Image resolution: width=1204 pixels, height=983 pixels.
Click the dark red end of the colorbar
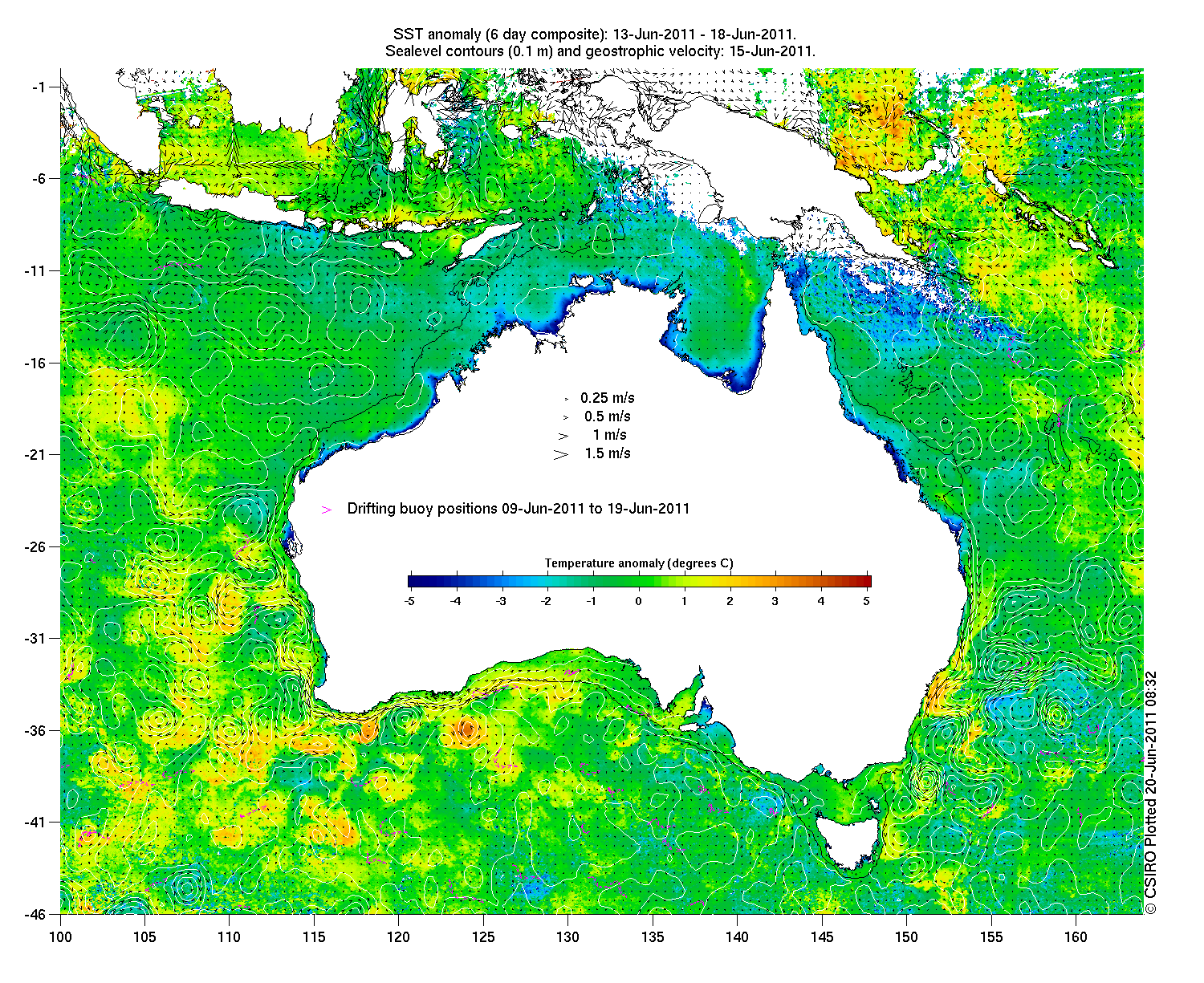click(x=866, y=582)
